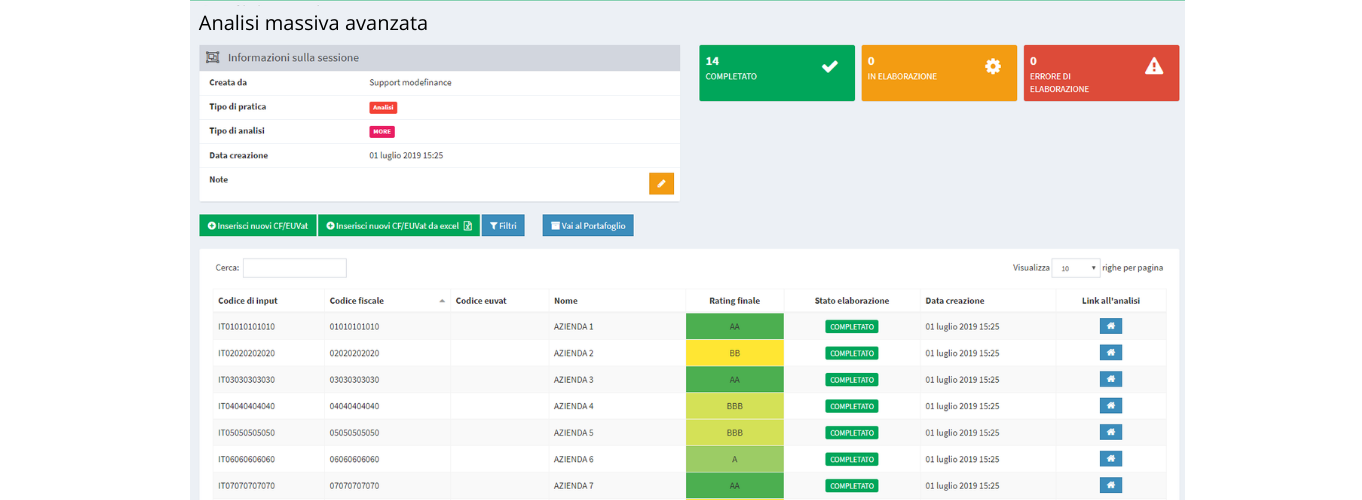This screenshot has height=500, width=1362.
Task: Click the pink MORE tag
Action: click(382, 132)
